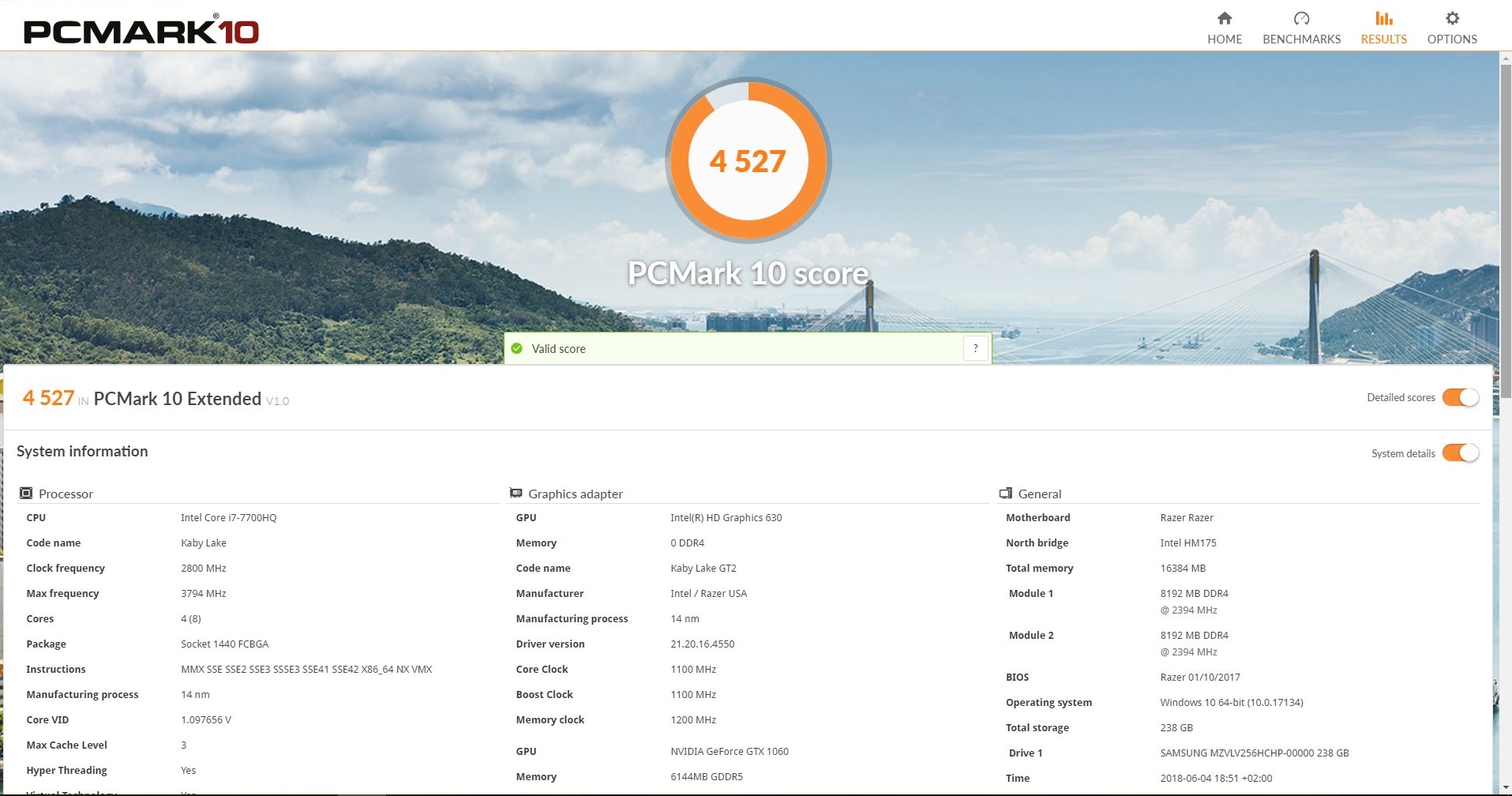Screen dimensions: 1512x796
Task: Click the Module 1 label
Action: coord(1030,593)
